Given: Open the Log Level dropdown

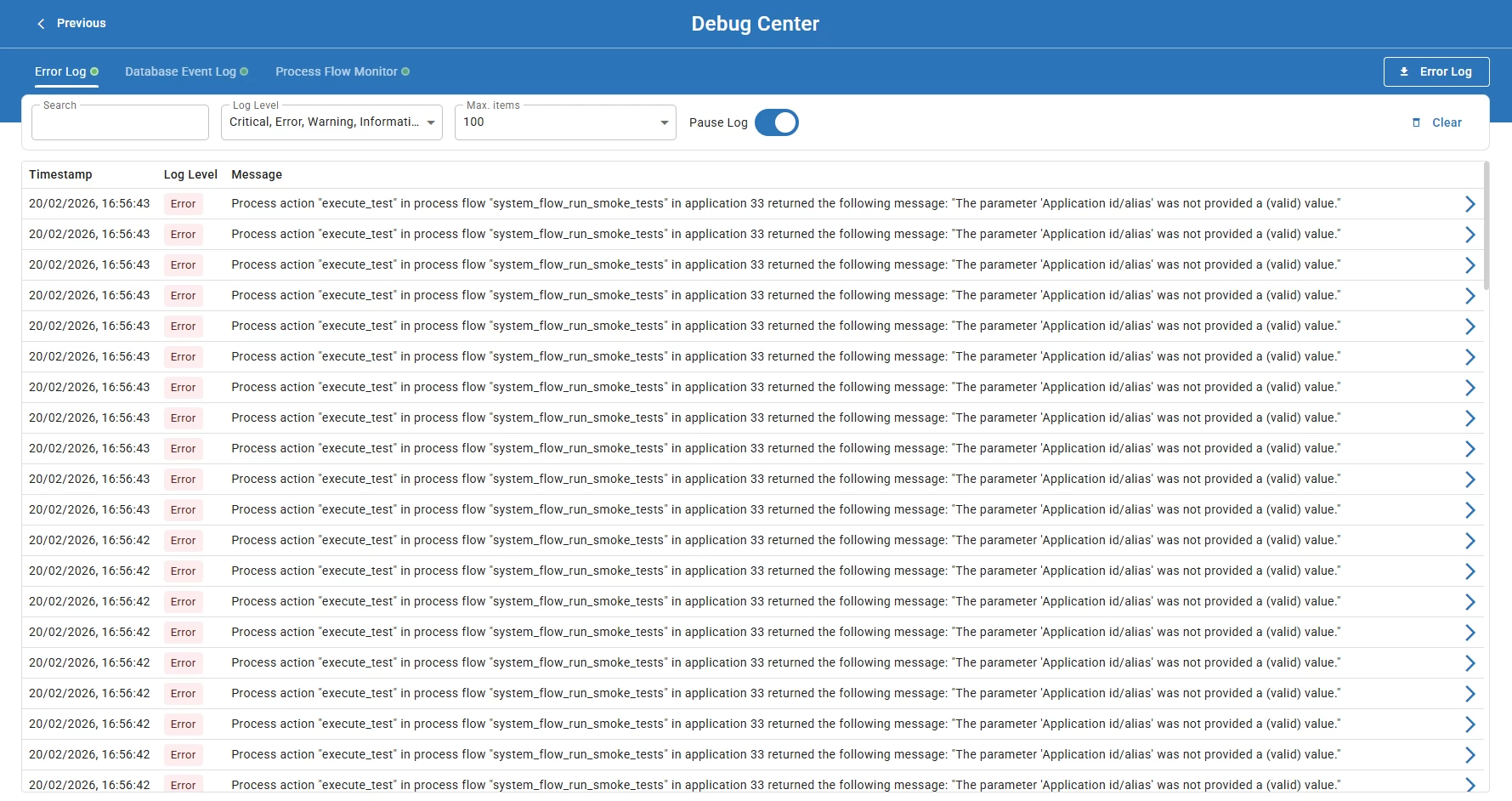Looking at the screenshot, I should tap(331, 122).
